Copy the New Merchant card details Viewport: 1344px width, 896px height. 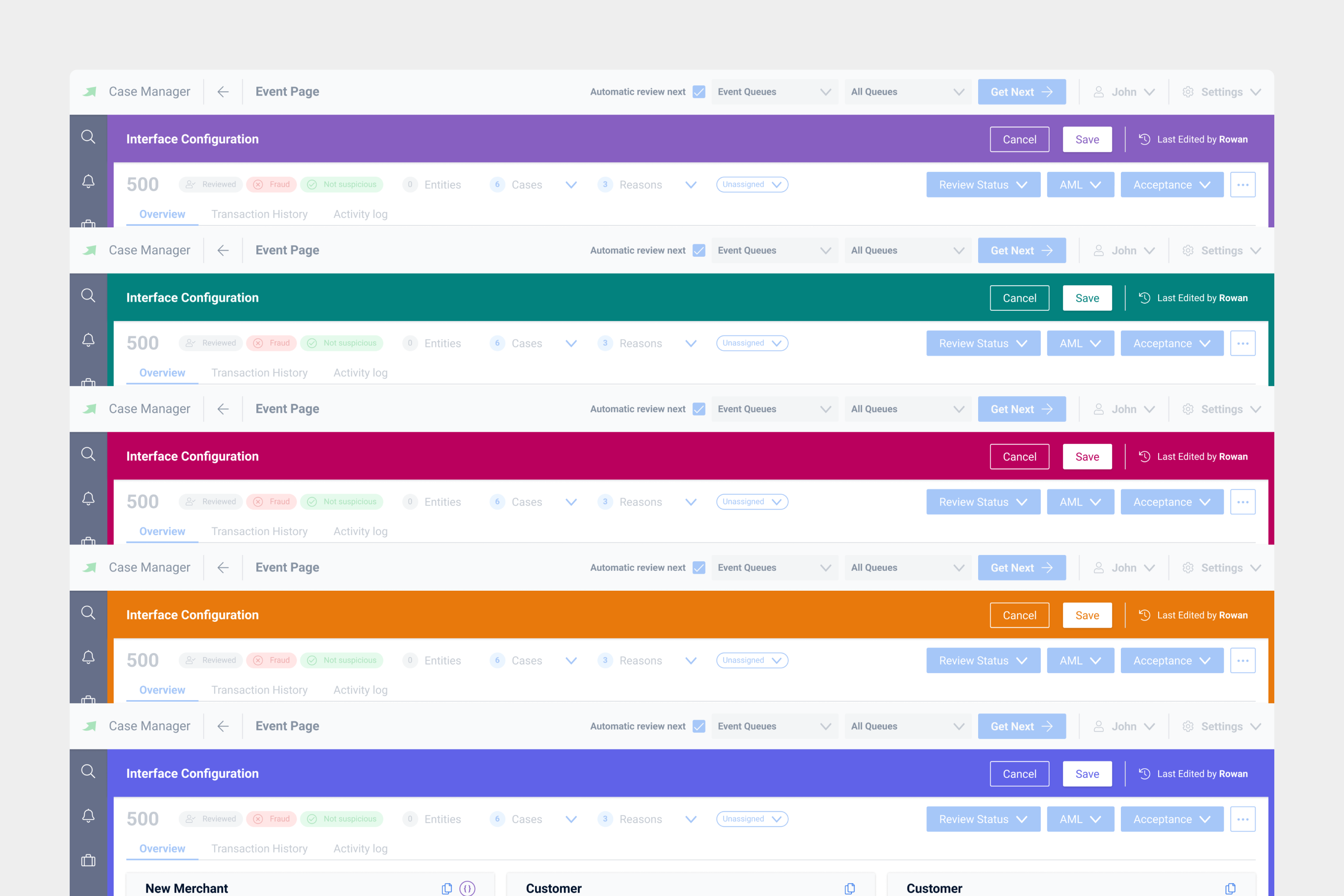(447, 889)
